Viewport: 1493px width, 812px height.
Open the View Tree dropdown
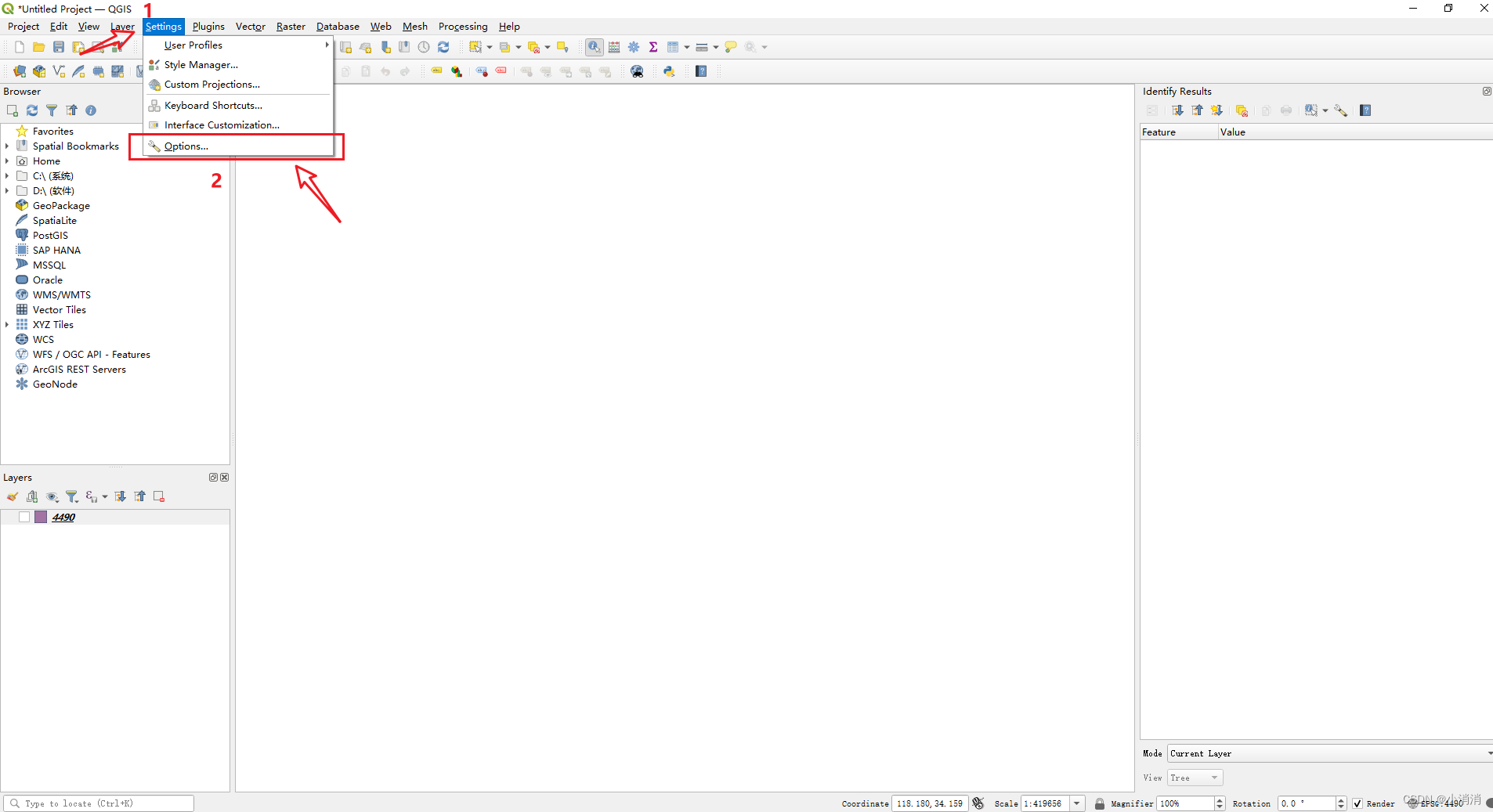click(1195, 778)
